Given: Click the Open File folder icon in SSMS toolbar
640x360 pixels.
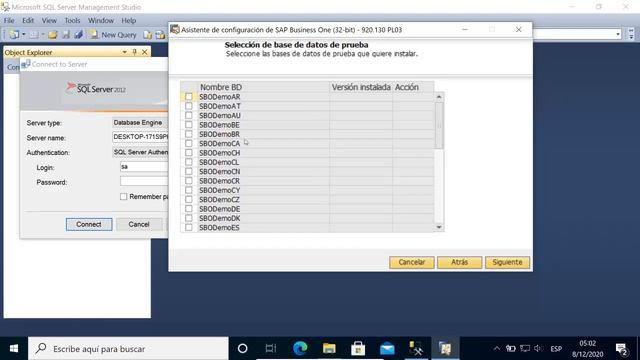Looking at the screenshot, I should click(53, 35).
